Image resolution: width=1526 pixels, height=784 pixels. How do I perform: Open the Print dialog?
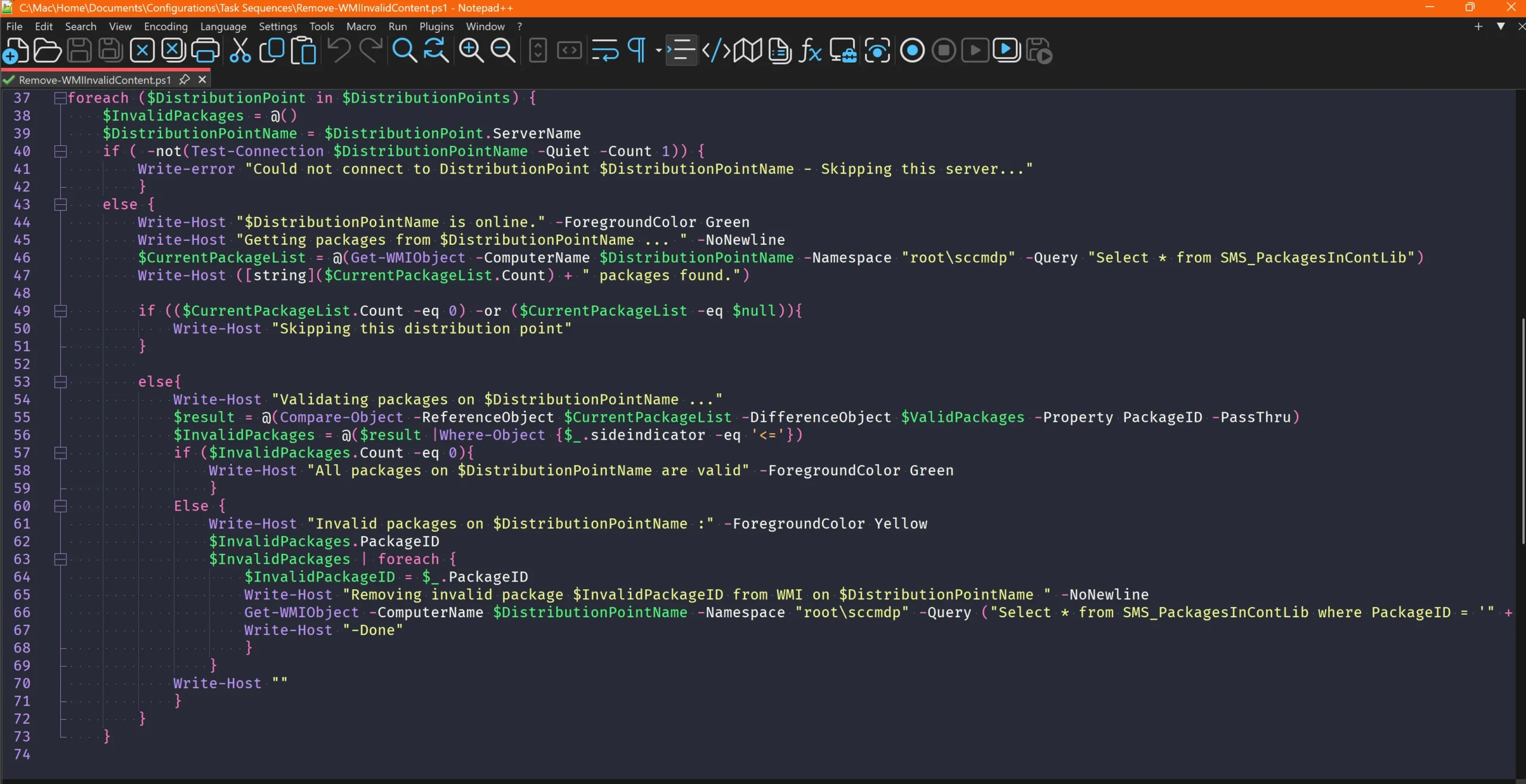point(205,50)
